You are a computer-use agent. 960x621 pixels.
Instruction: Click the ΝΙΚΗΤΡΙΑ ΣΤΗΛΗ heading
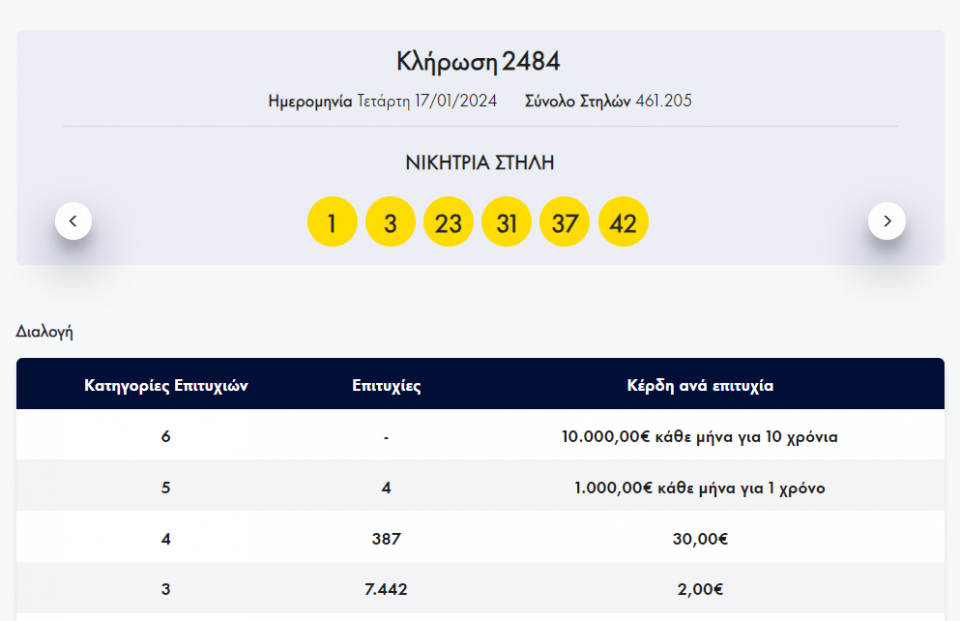(x=479, y=163)
